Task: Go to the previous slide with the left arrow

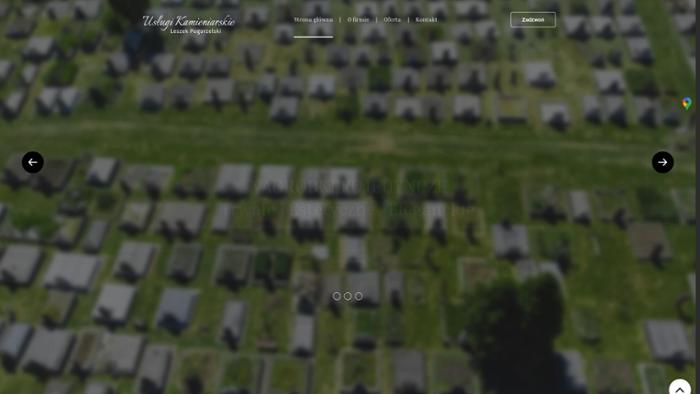Action: click(x=33, y=162)
